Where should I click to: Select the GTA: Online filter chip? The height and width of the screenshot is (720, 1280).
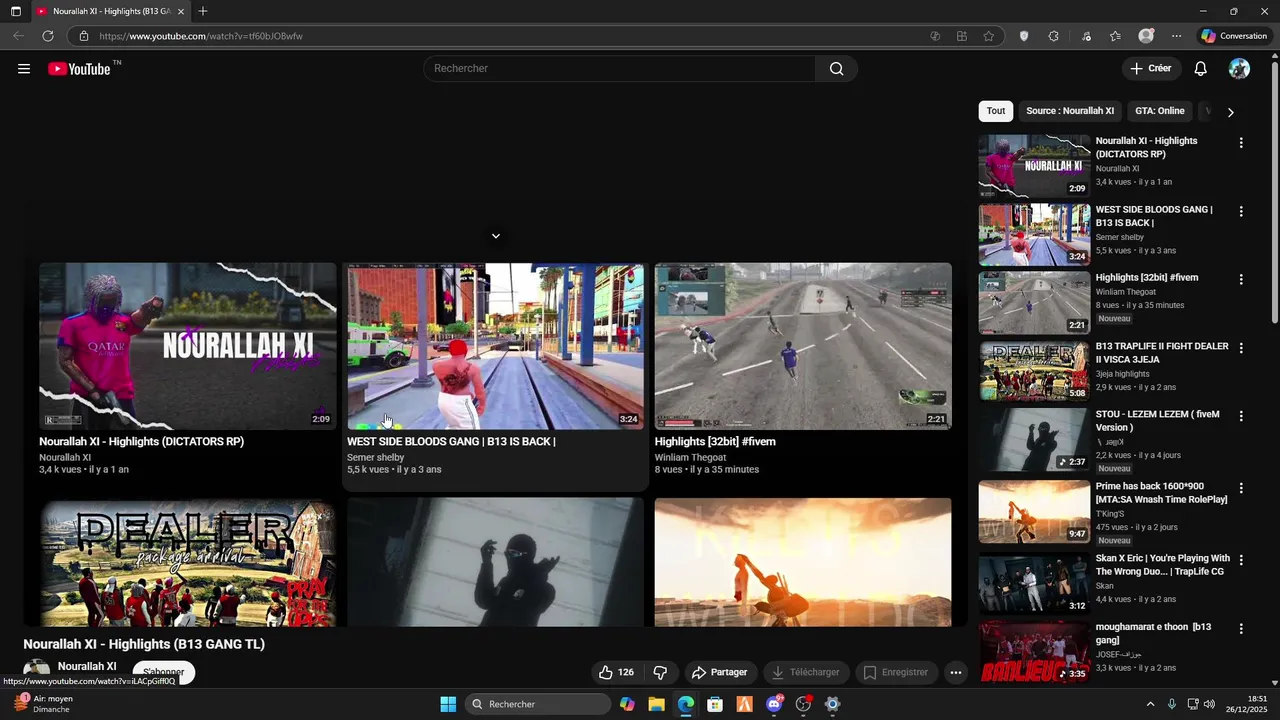[x=1160, y=111]
